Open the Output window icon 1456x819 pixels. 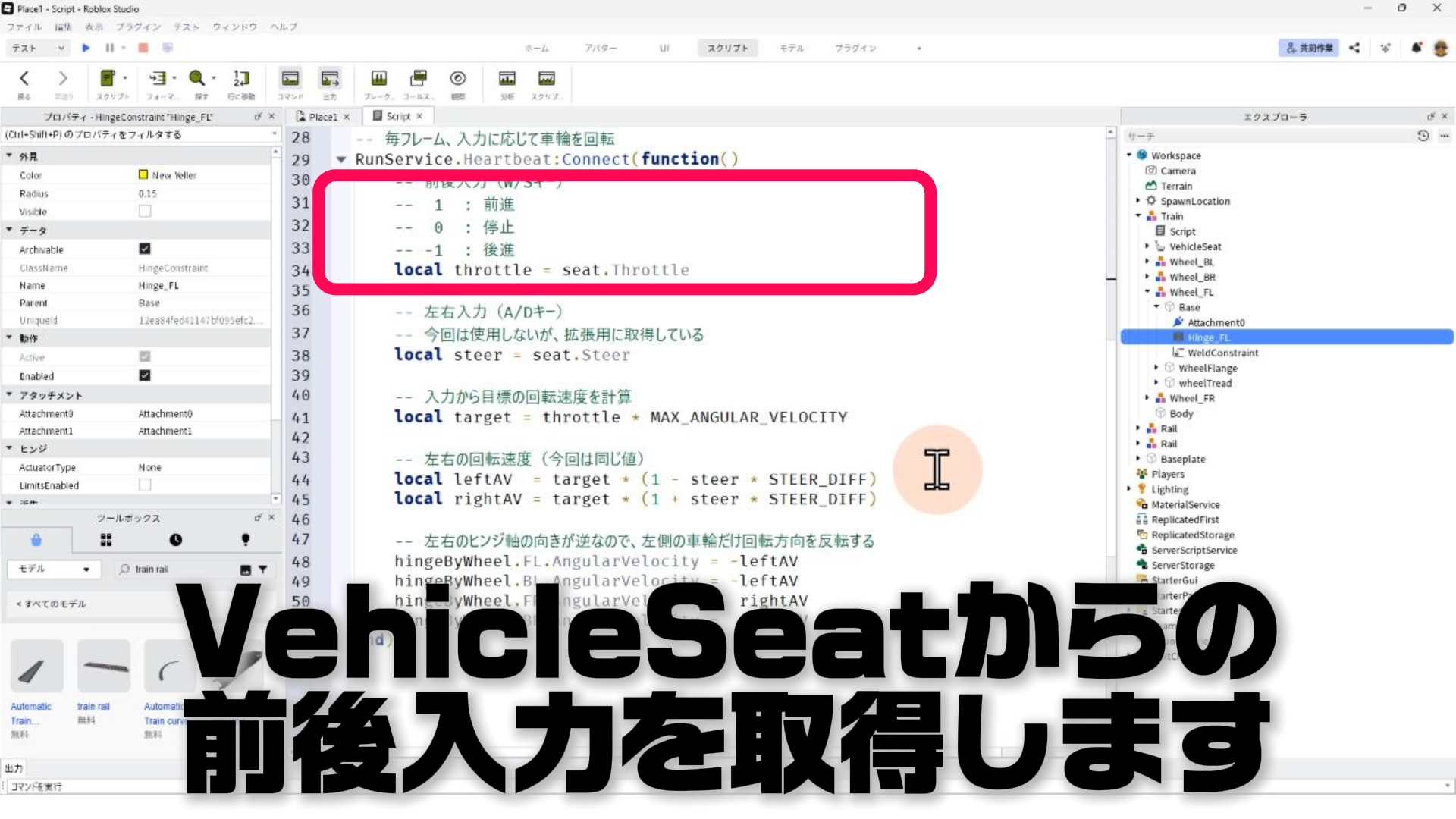330,79
